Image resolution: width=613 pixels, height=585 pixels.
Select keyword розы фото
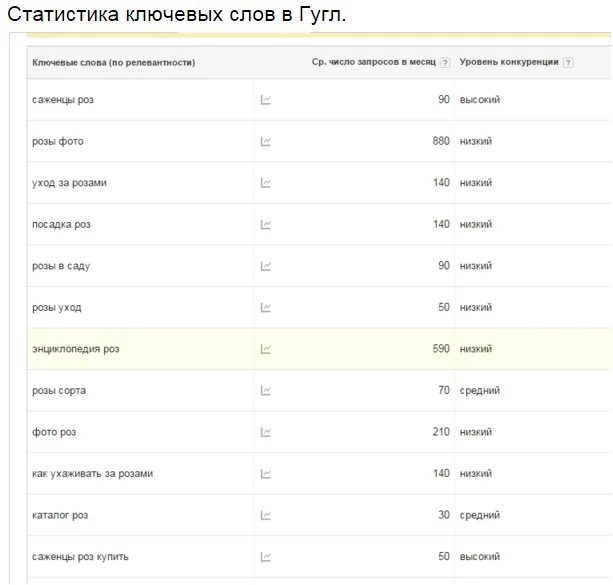(x=58, y=141)
